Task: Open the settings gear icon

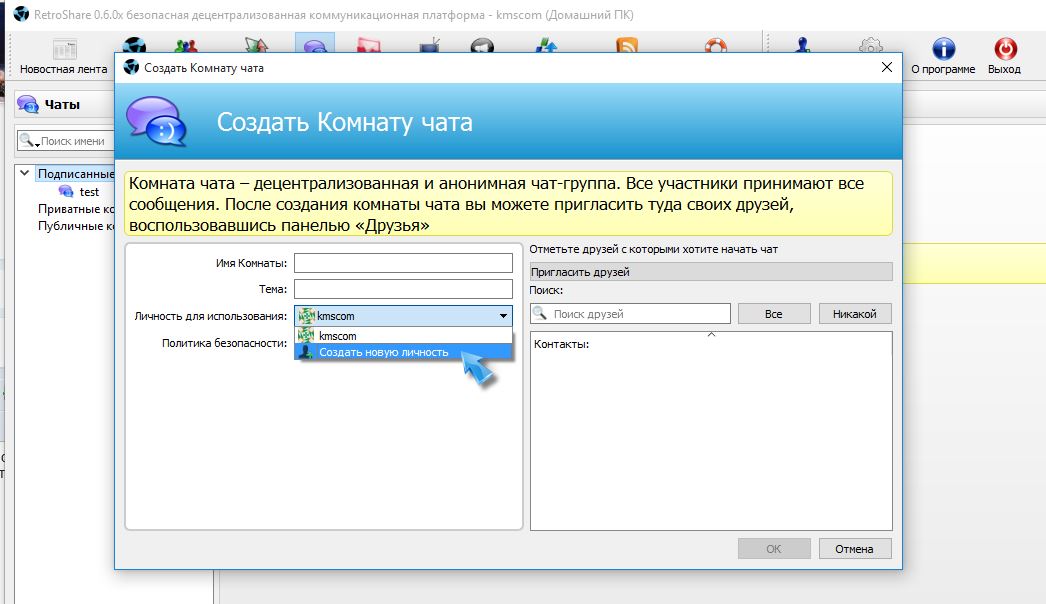Action: pos(871,46)
